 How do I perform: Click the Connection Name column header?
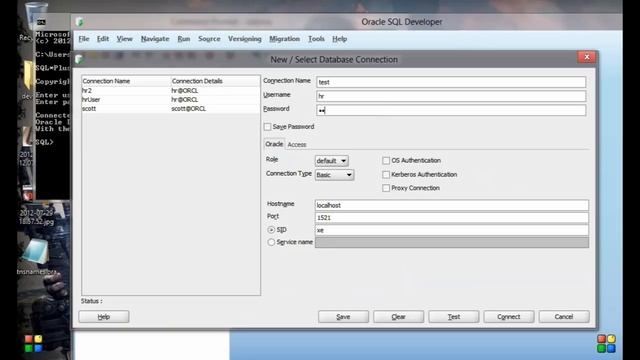(x=126, y=81)
